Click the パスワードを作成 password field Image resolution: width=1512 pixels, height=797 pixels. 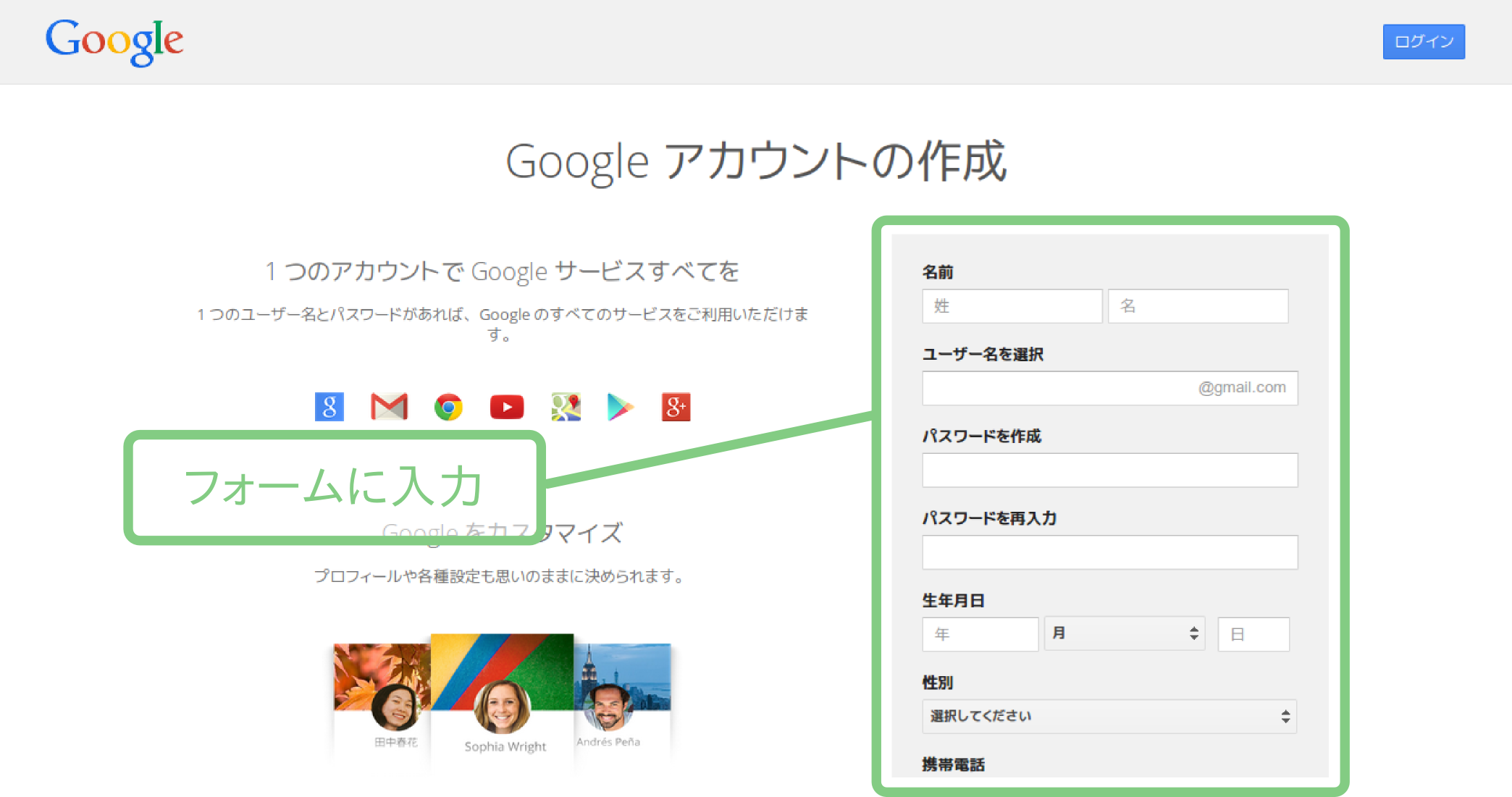point(1110,470)
